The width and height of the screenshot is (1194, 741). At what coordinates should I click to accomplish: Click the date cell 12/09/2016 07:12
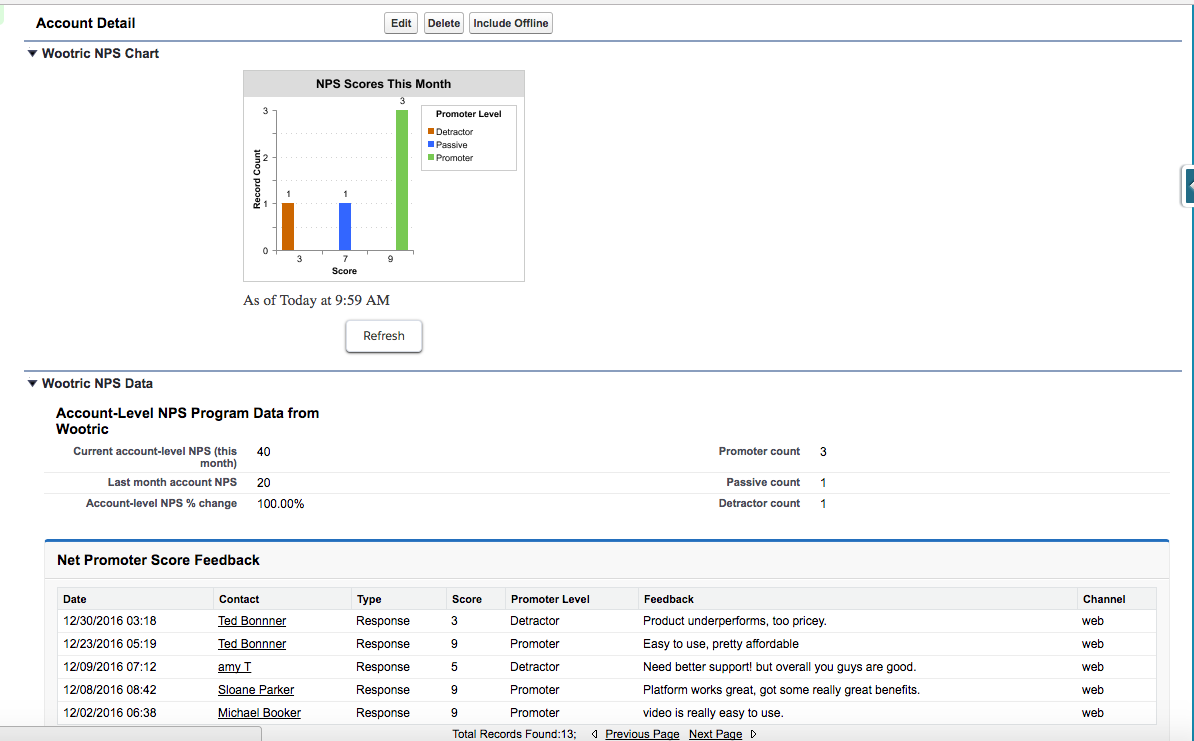pyautogui.click(x=110, y=666)
